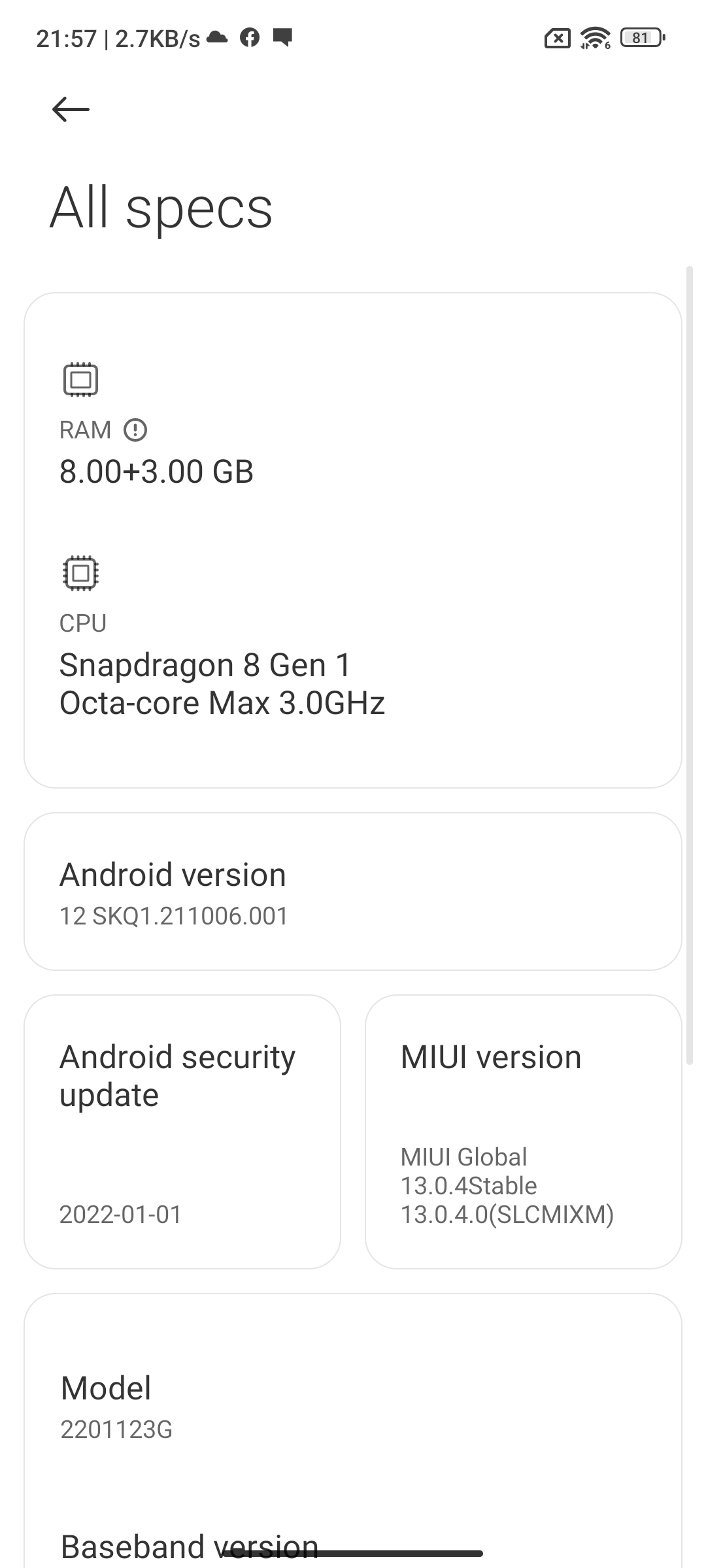The width and height of the screenshot is (706, 1568).
Task: Tap the RAM value 8.00+3.00 GB
Action: (x=156, y=472)
